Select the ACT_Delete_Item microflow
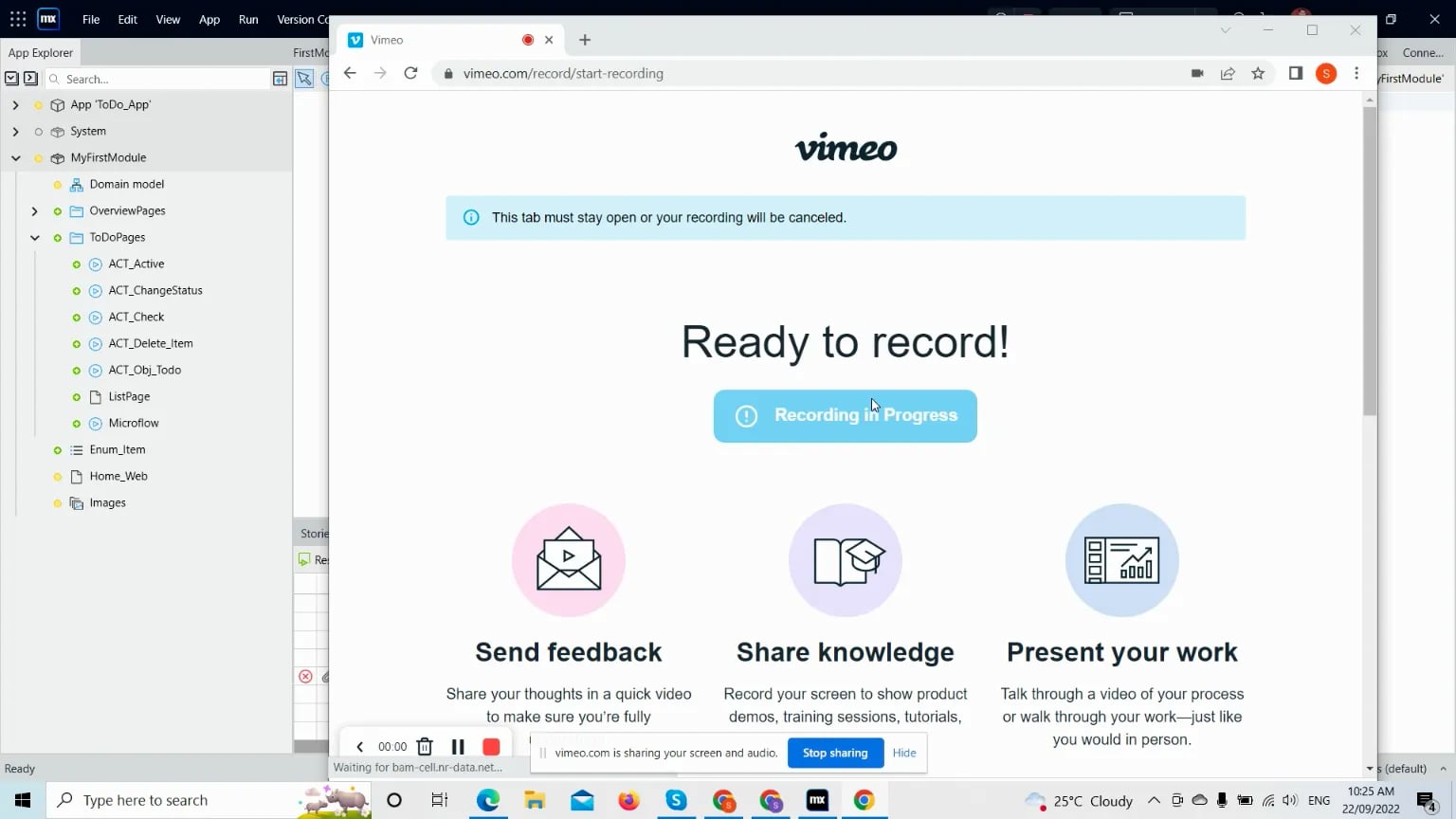The width and height of the screenshot is (1456, 819). click(151, 343)
